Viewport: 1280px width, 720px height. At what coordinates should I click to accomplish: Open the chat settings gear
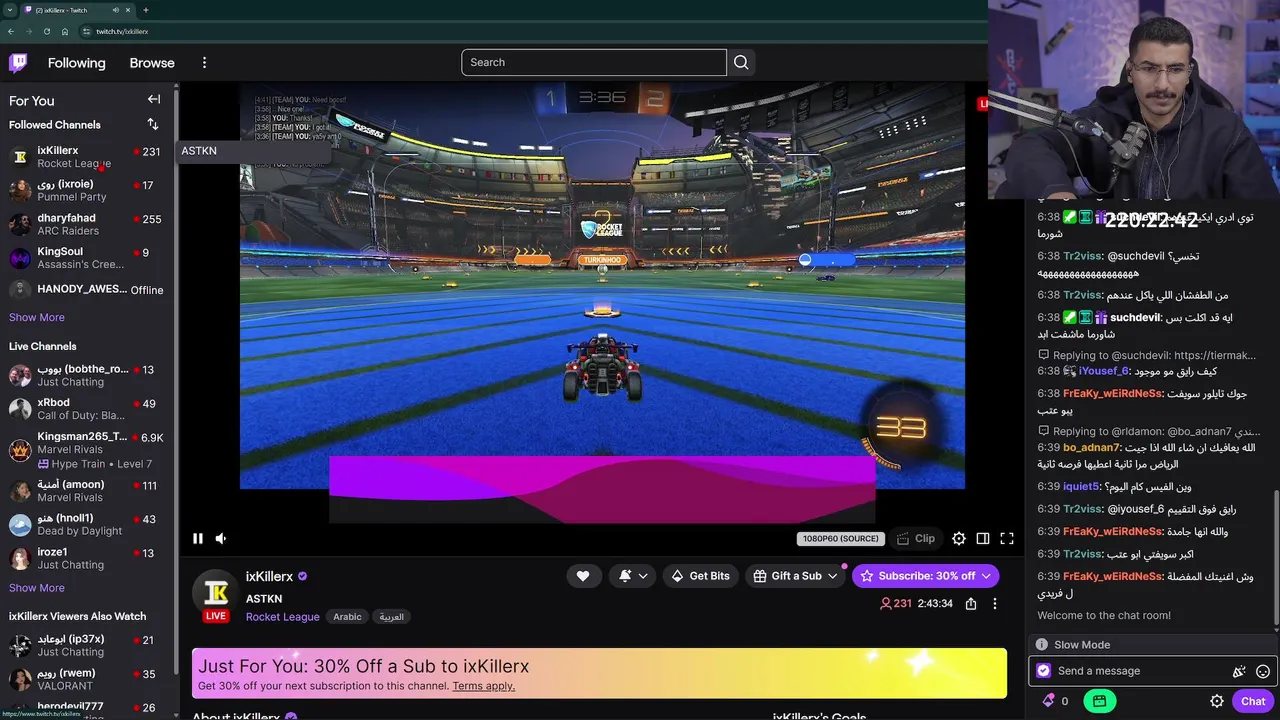[1217, 701]
